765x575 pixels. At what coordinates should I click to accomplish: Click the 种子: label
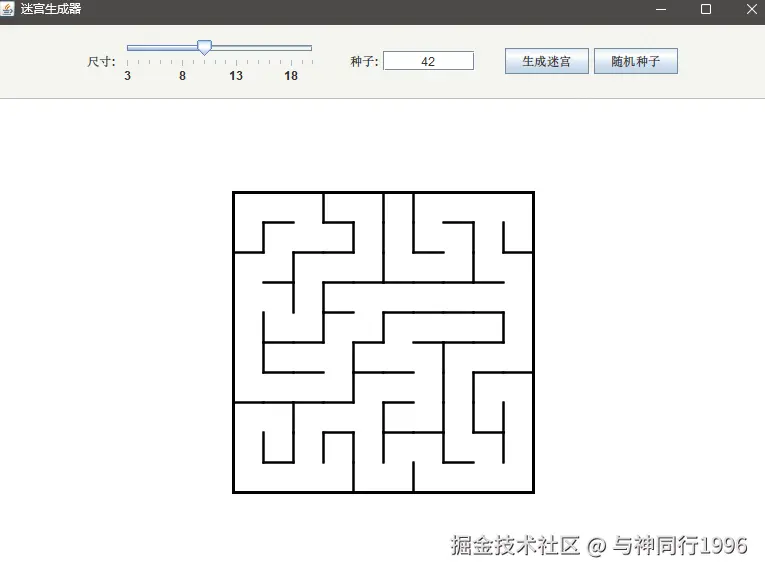(x=364, y=61)
